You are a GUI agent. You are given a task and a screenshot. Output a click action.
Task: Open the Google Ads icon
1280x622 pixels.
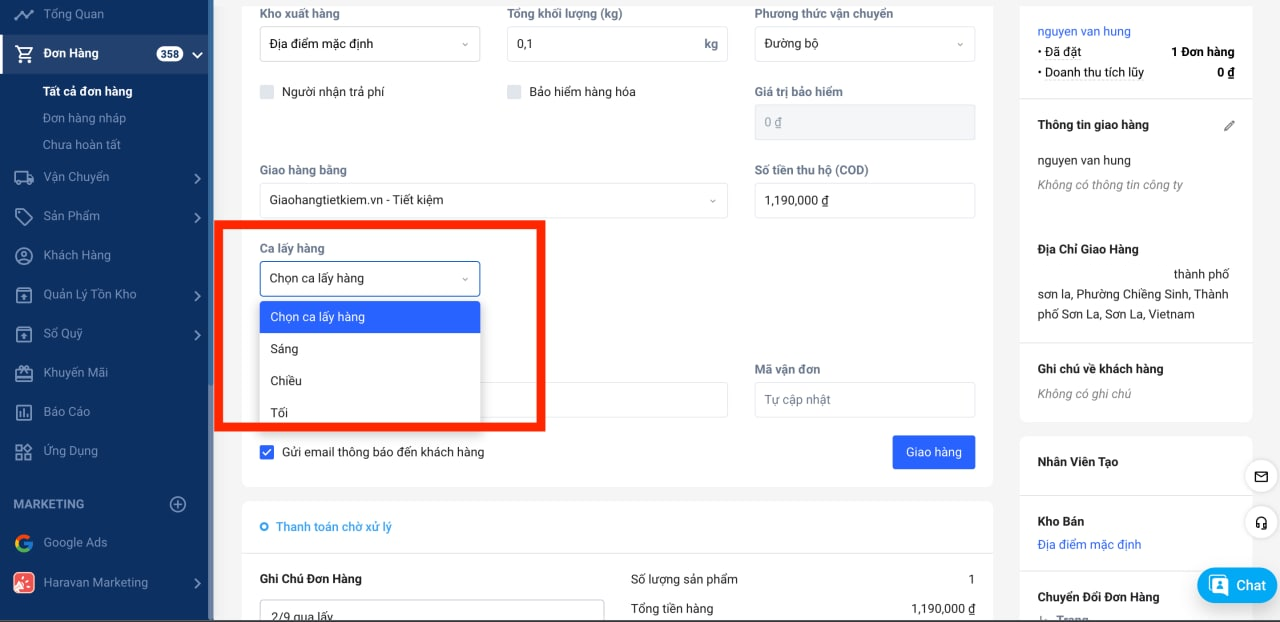[24, 543]
